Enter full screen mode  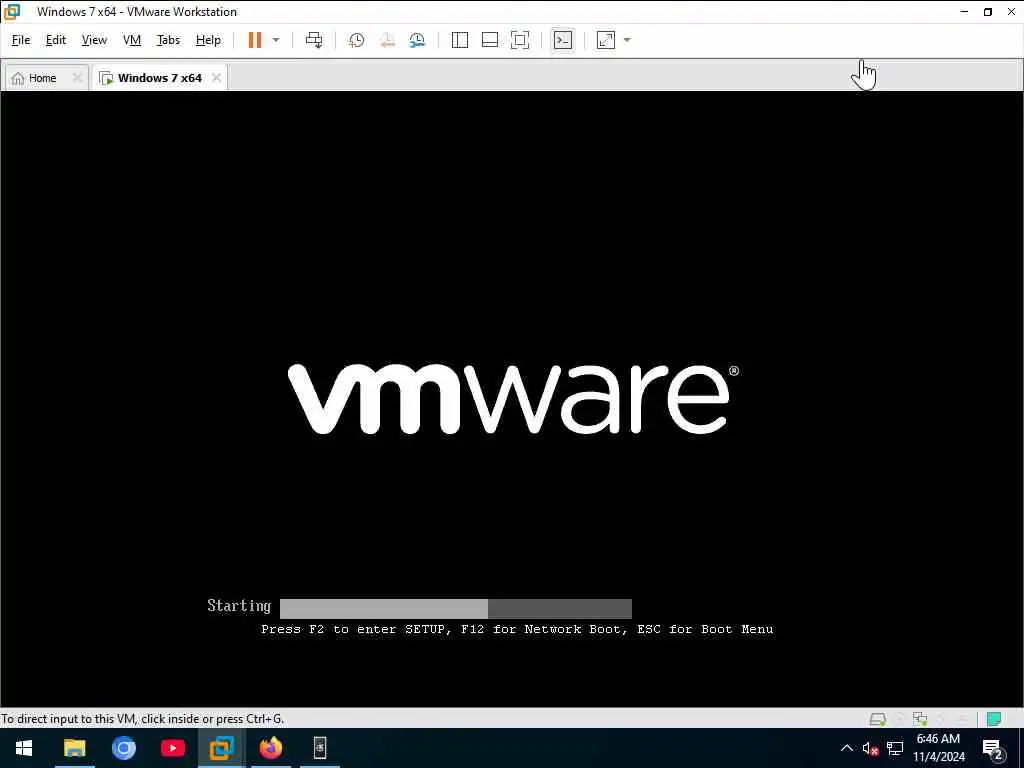(x=520, y=40)
